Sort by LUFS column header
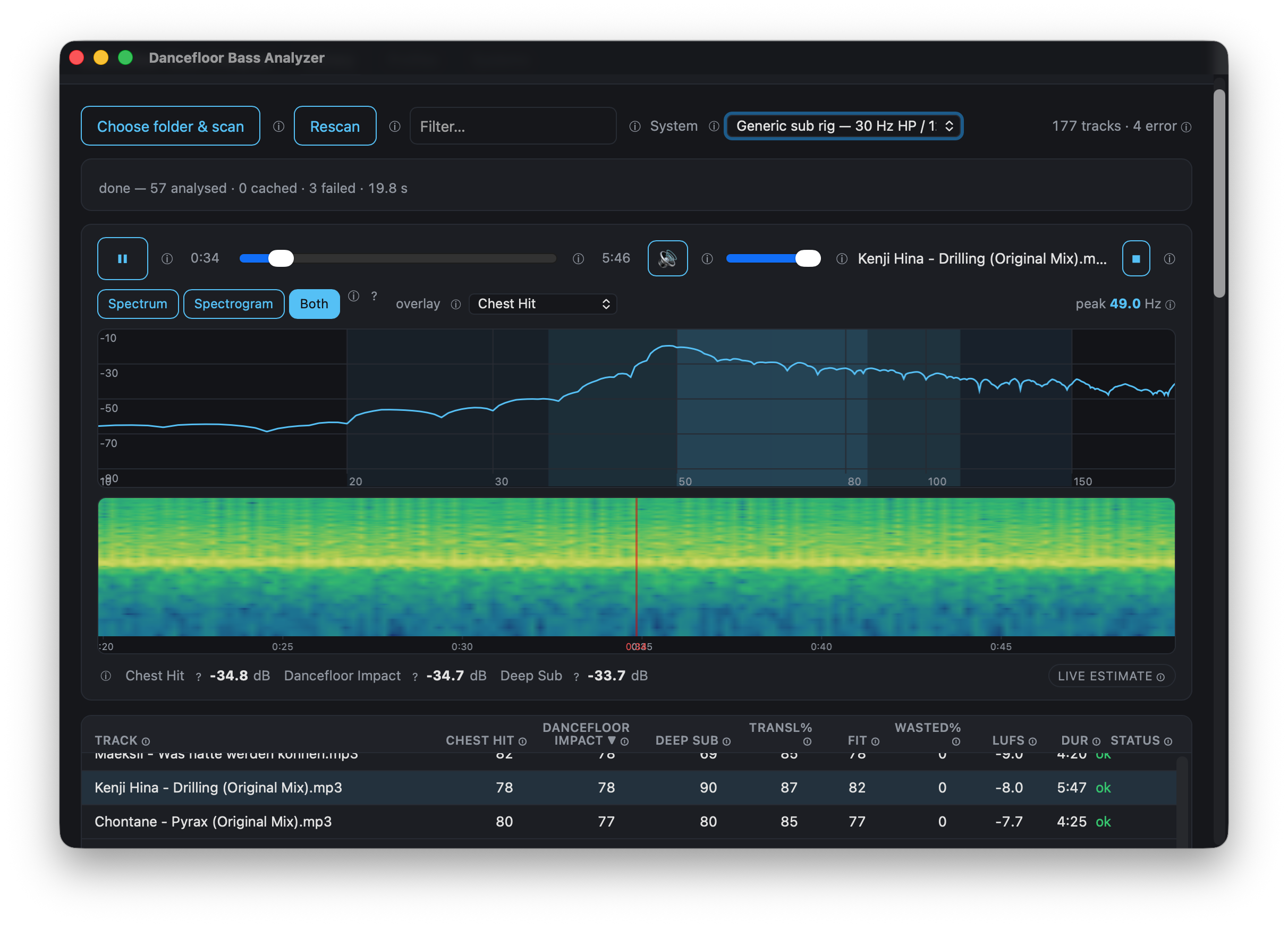The width and height of the screenshot is (1288, 927). click(1008, 740)
